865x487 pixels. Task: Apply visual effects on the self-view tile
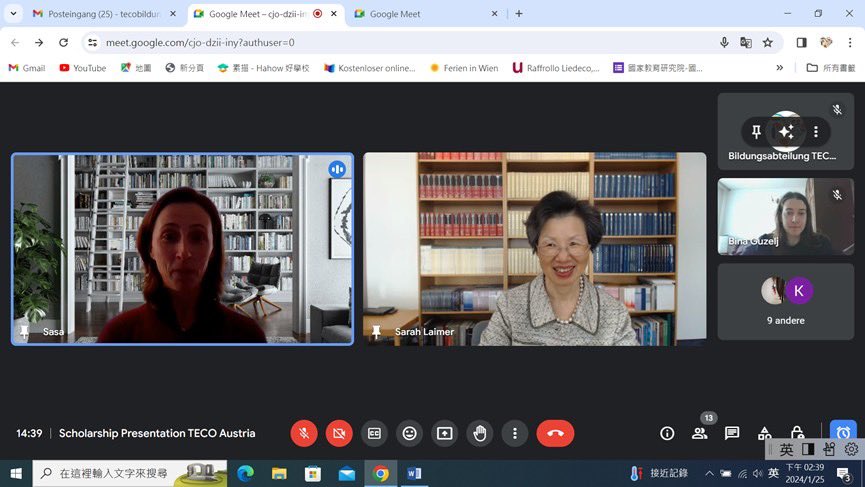pyautogui.click(x=786, y=132)
